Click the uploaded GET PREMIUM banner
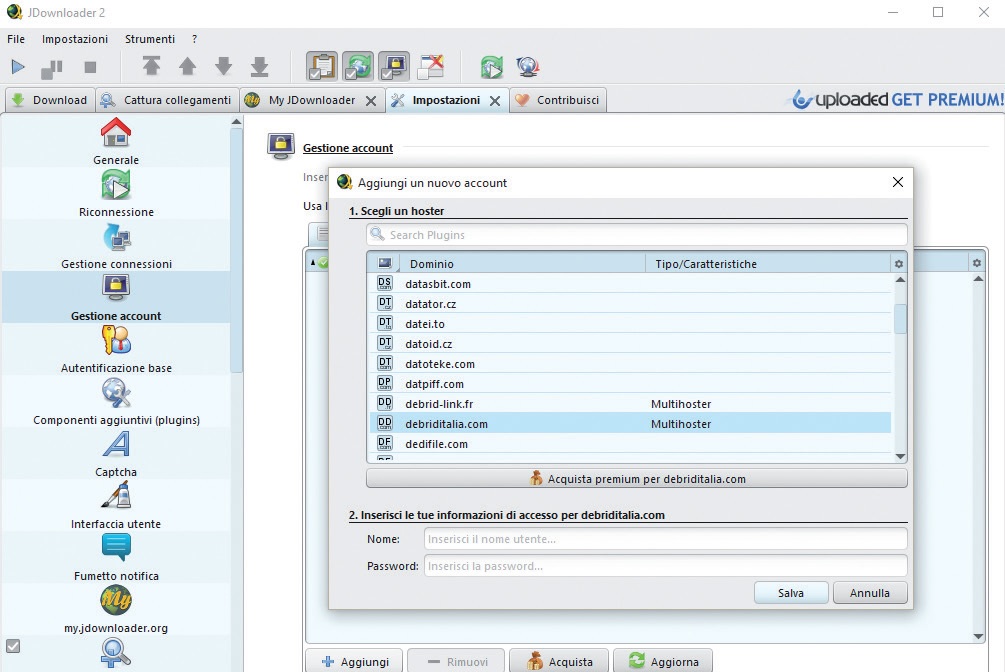This screenshot has width=1005, height=672. tap(897, 99)
